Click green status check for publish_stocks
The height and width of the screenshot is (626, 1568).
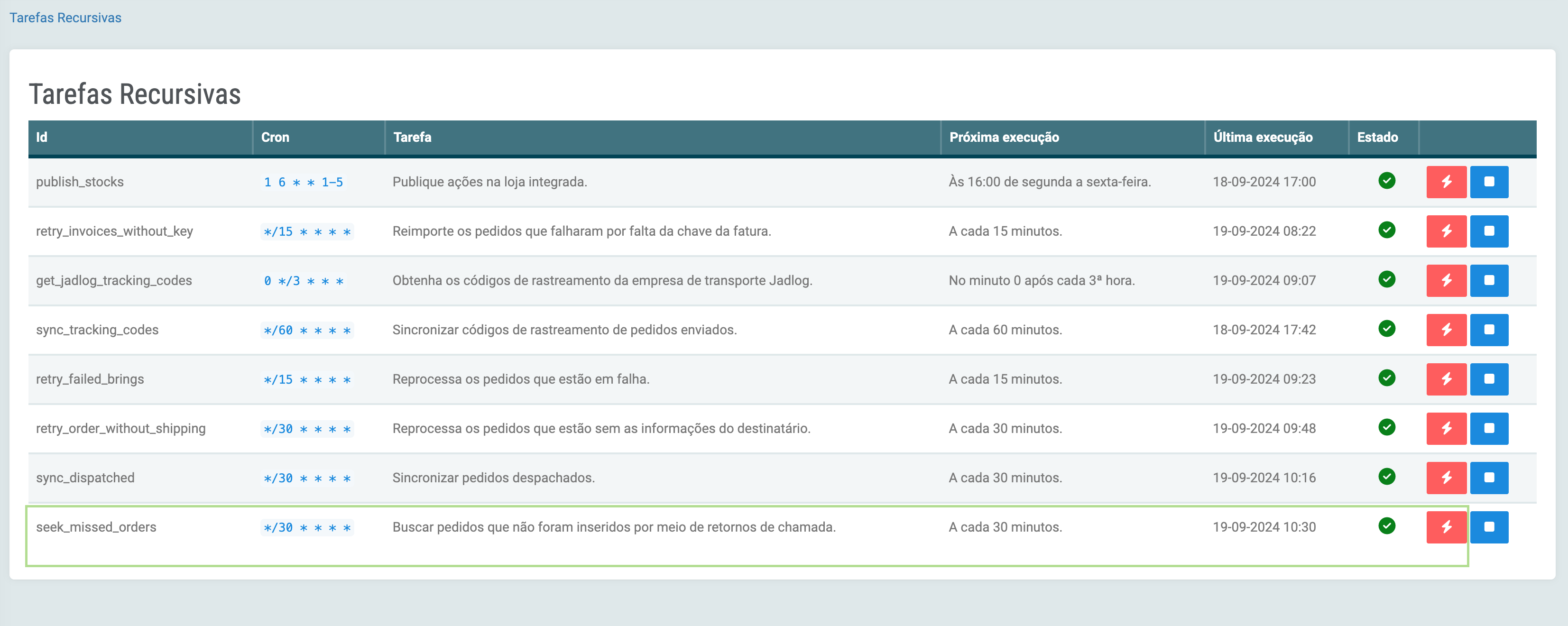(1387, 181)
